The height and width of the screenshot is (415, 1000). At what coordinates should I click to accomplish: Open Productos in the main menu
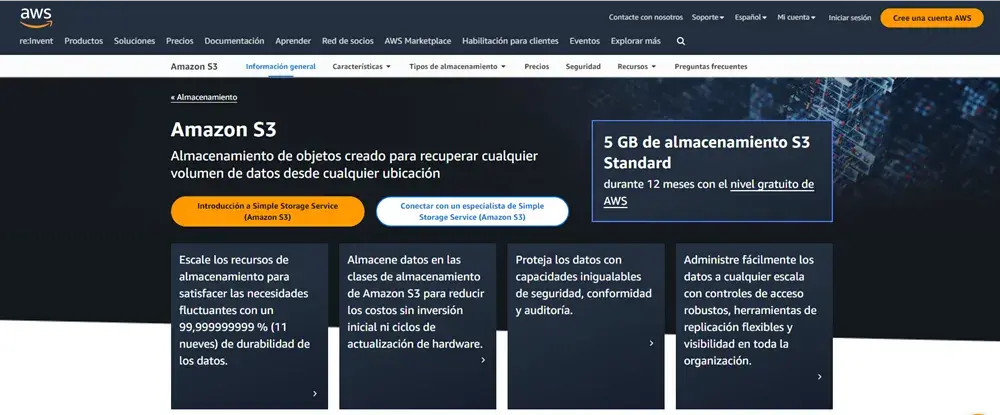coord(84,41)
